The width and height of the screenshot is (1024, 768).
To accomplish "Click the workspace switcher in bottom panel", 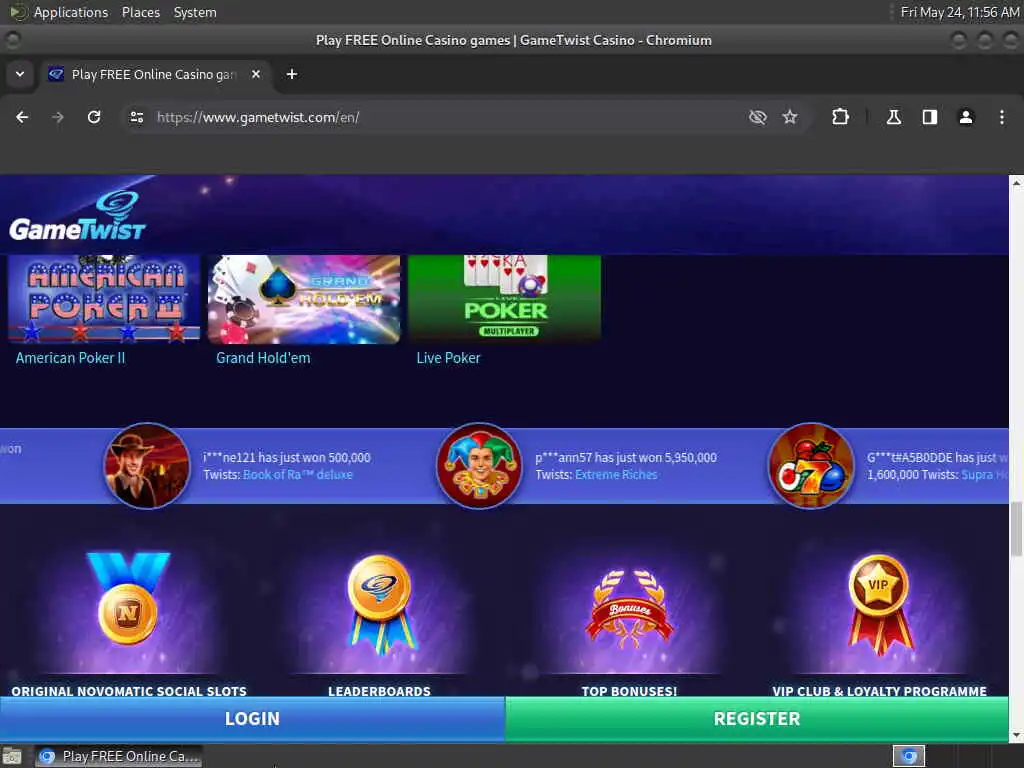I will (909, 756).
